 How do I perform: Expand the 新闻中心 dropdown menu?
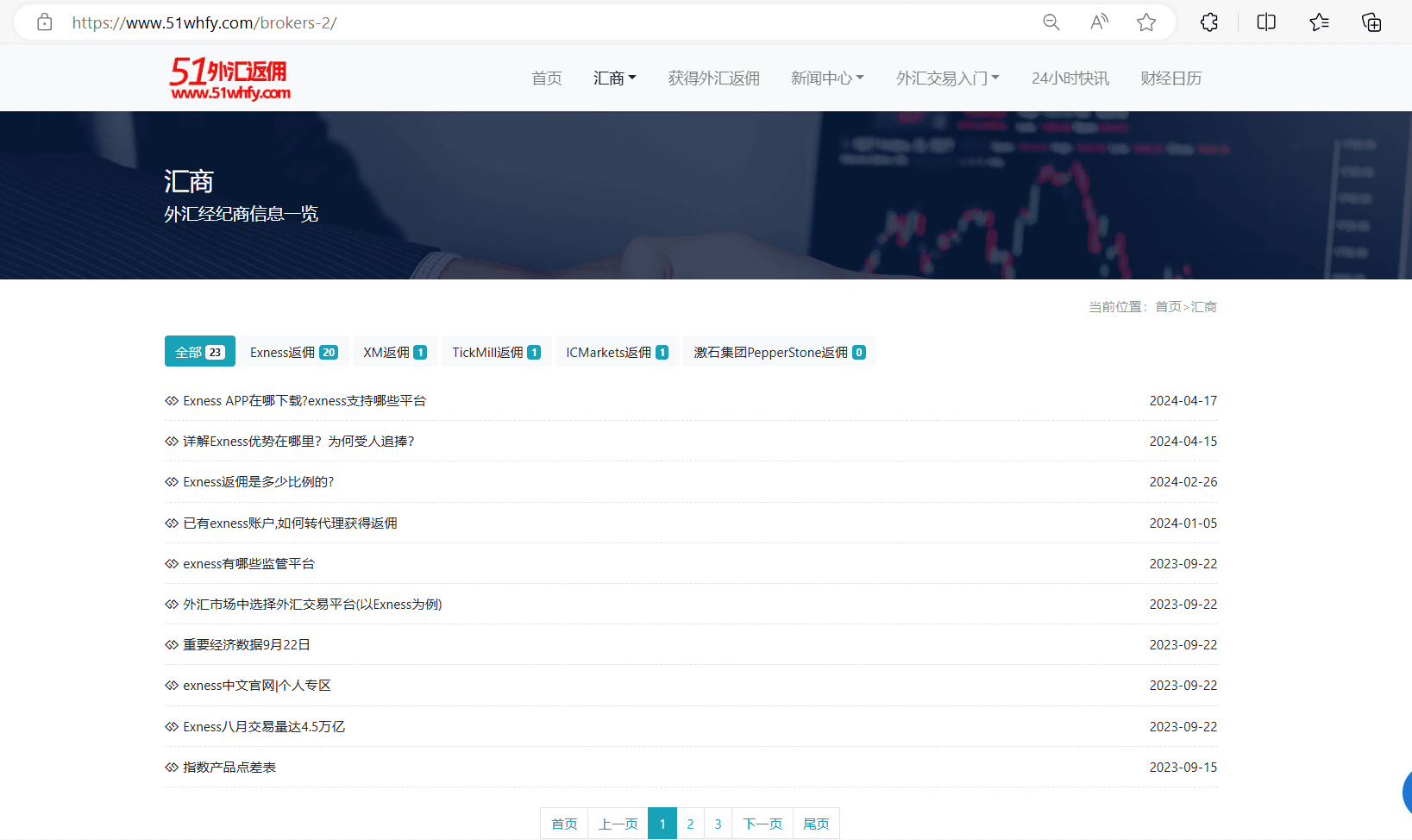pos(827,78)
